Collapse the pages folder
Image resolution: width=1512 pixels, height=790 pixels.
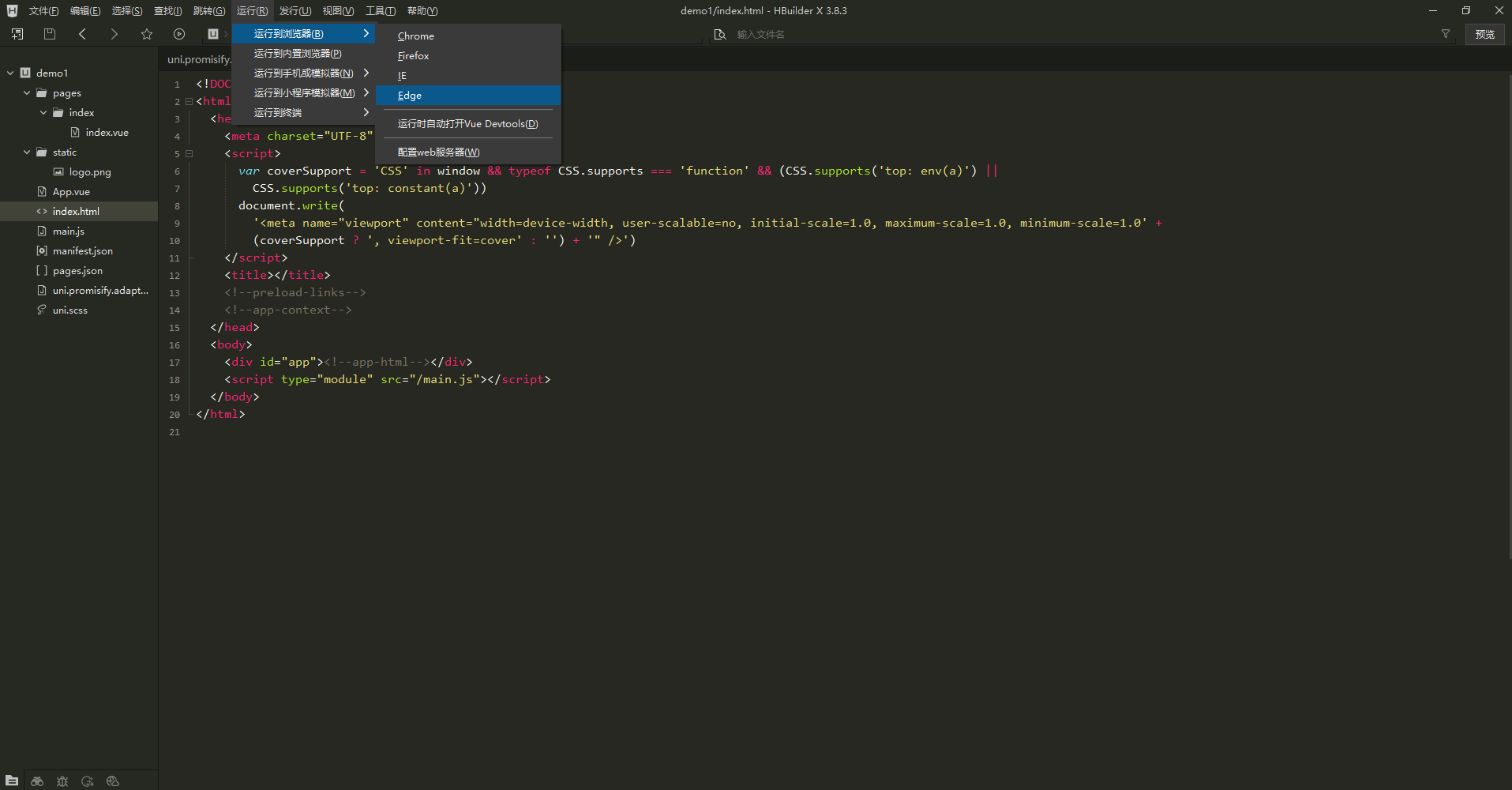click(27, 92)
